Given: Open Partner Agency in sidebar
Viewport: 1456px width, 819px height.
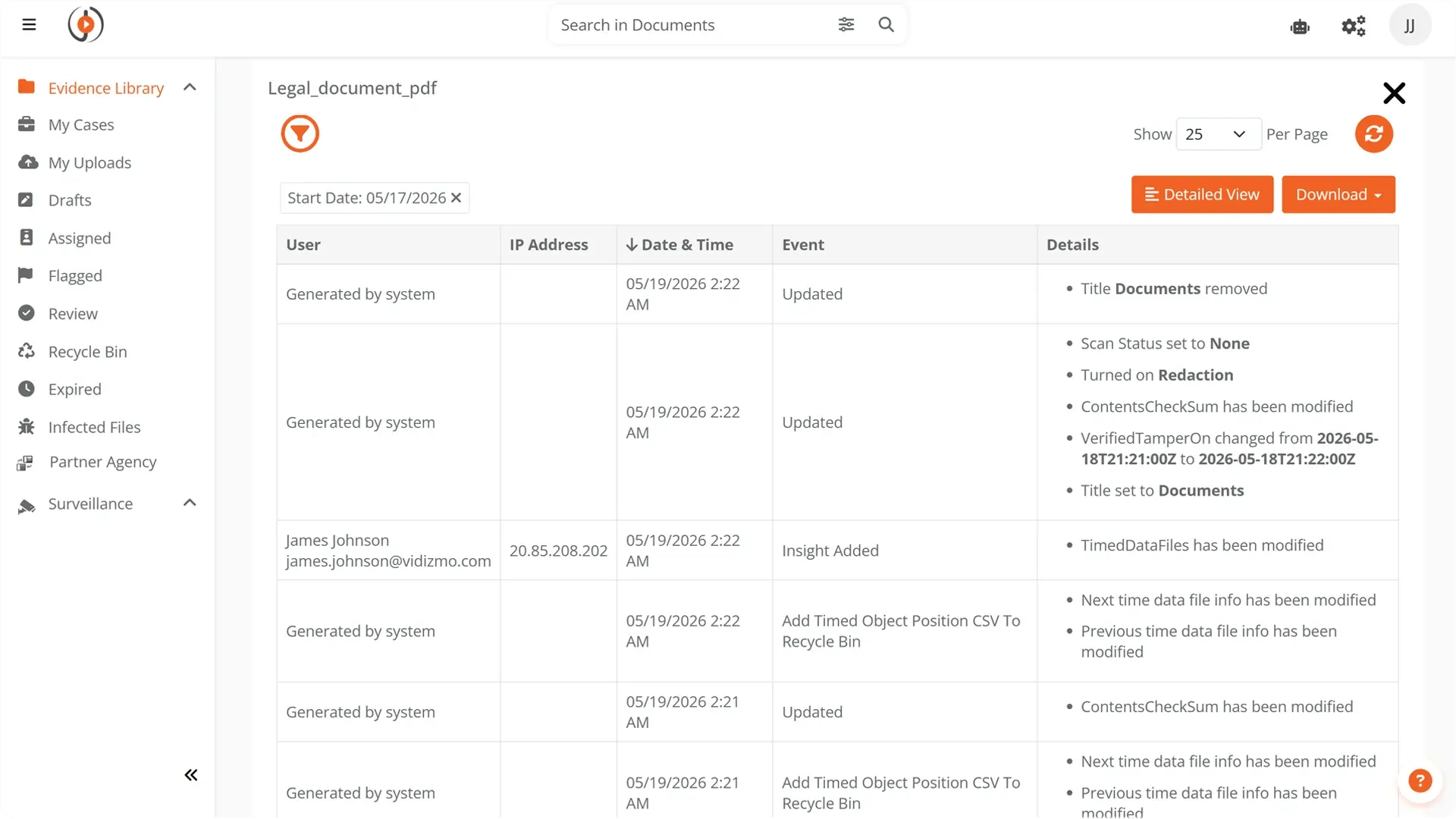Looking at the screenshot, I should click(x=103, y=462).
